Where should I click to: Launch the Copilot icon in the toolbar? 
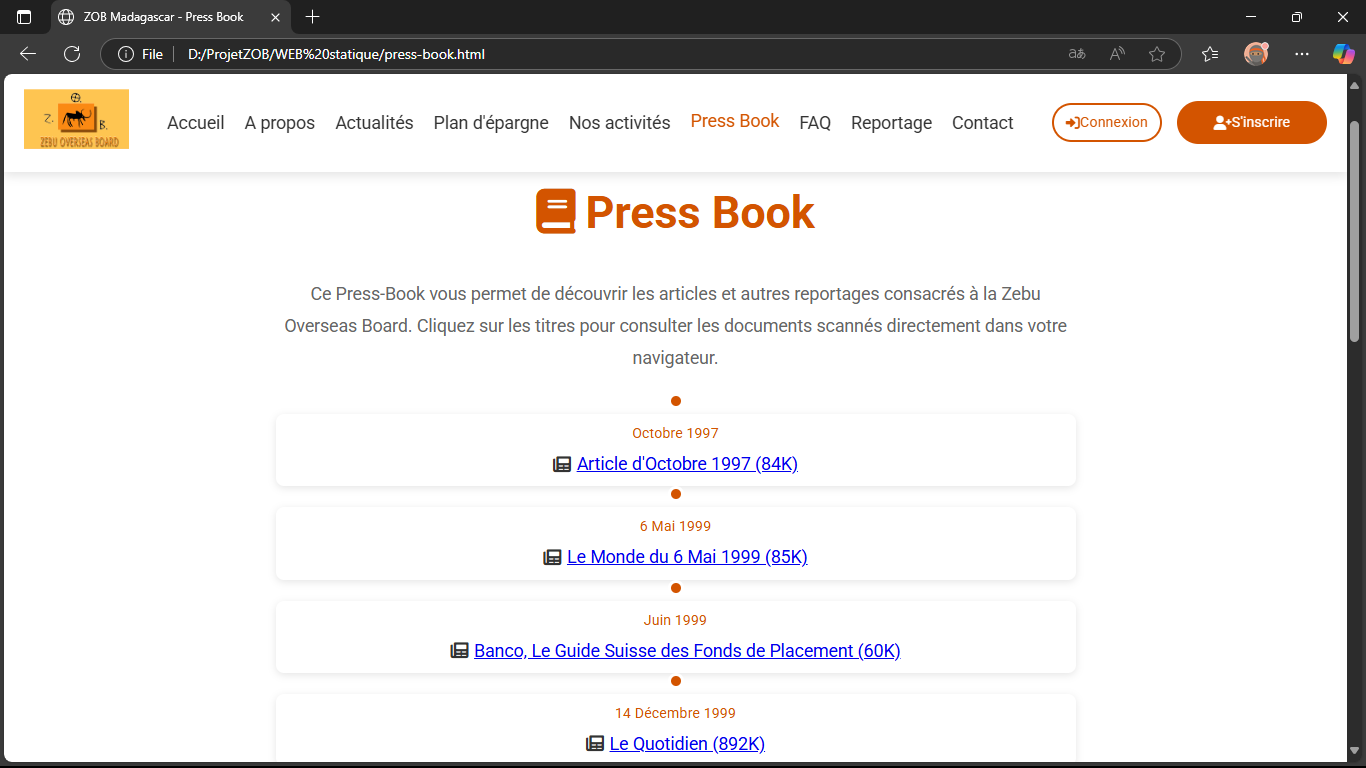1343,54
